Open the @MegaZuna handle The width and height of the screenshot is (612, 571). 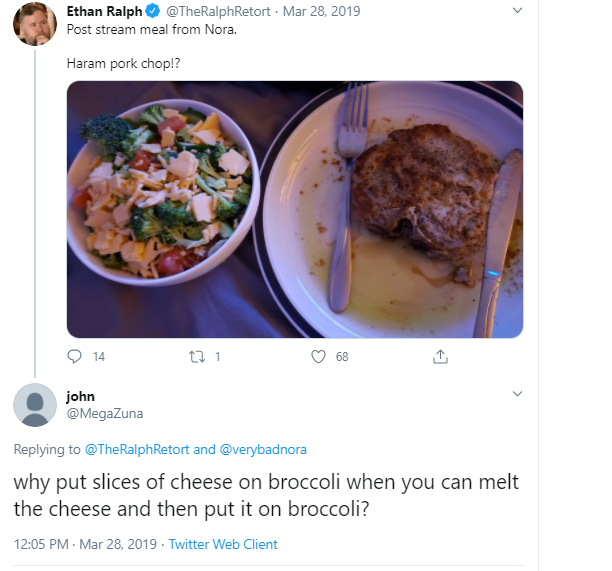pyautogui.click(x=105, y=413)
